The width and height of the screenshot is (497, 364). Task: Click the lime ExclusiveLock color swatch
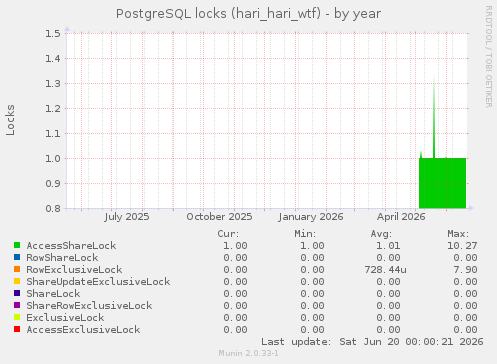[17, 317]
